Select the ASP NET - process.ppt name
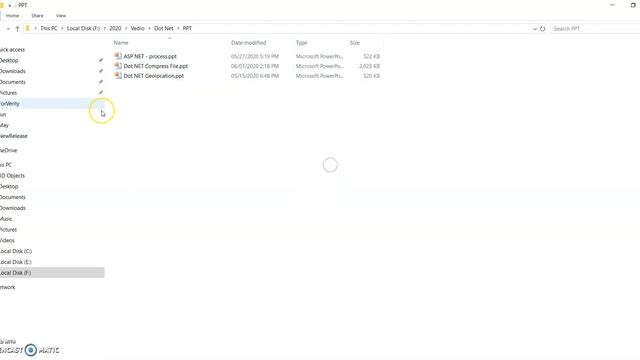 click(150, 56)
